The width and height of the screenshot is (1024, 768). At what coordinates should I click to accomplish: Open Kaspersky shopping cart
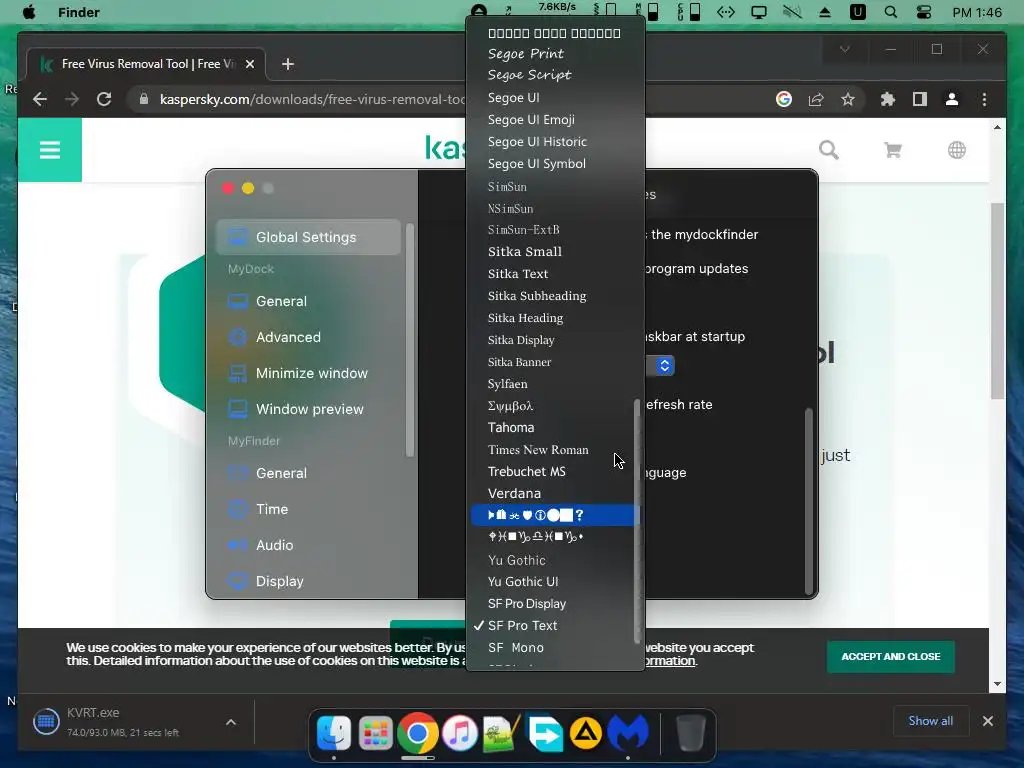893,150
